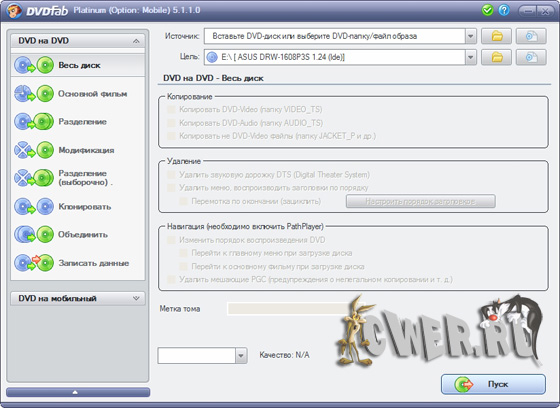The image size is (560, 408).
Task: Open the Источник dropdown arrow
Action: pos(471,36)
